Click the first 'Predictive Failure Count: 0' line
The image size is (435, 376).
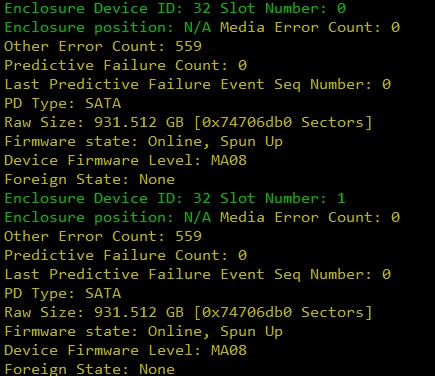coord(125,65)
